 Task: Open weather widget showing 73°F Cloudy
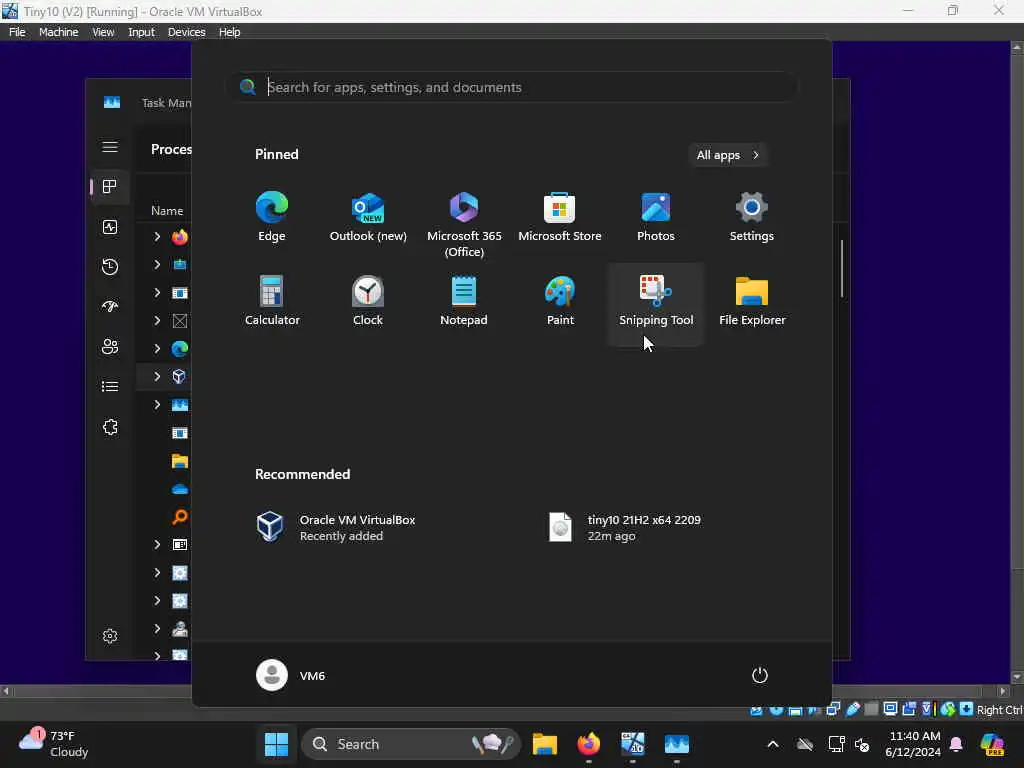click(52, 744)
